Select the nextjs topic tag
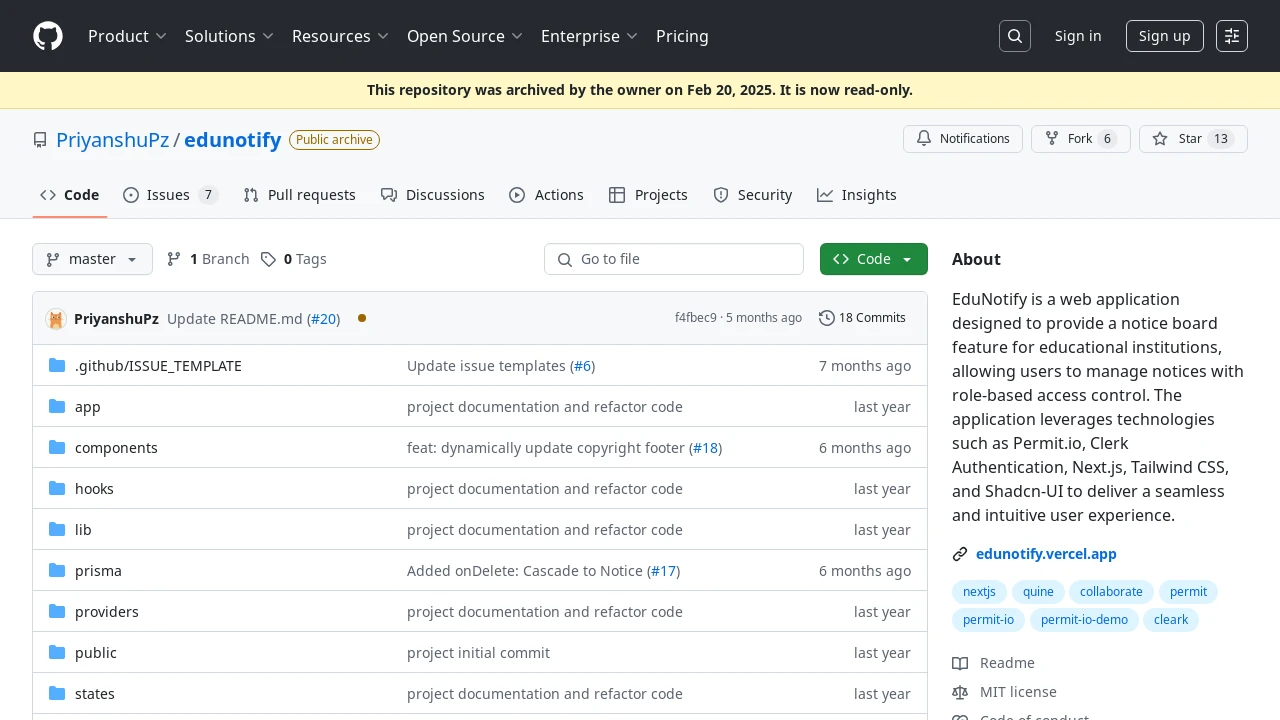The width and height of the screenshot is (1280, 720). pyautogui.click(x=979, y=592)
